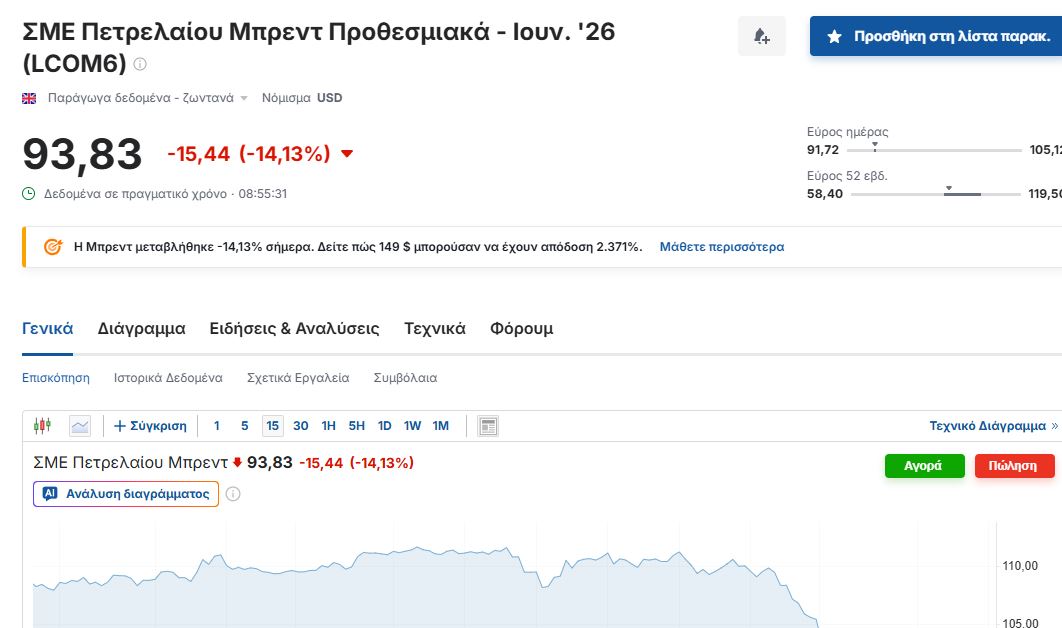
Task: Click the add price alert bell icon
Action: 761,37
